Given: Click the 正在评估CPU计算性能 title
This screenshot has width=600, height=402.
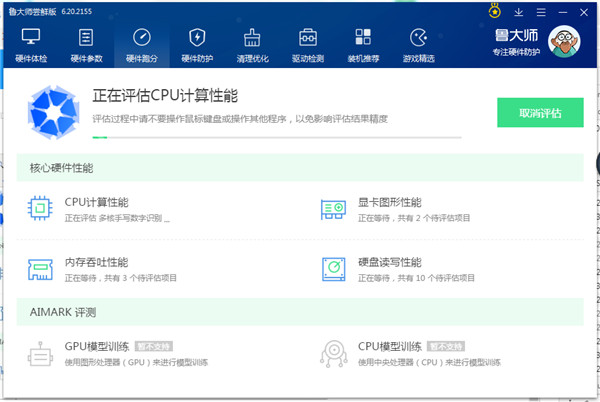Looking at the screenshot, I should [165, 95].
